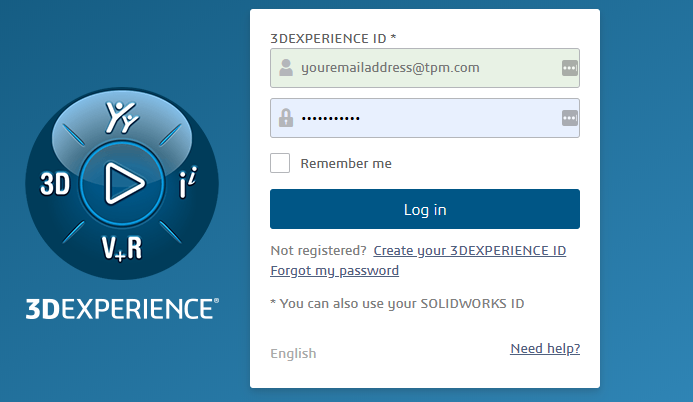Open the English language selector
Screen dimensions: 693x402
tap(293, 353)
